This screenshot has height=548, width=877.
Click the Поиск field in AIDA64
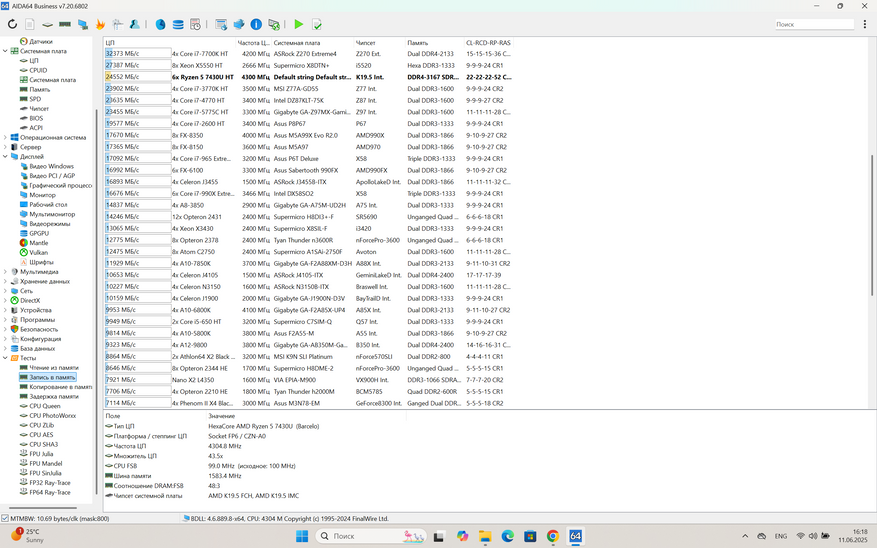tap(814, 24)
